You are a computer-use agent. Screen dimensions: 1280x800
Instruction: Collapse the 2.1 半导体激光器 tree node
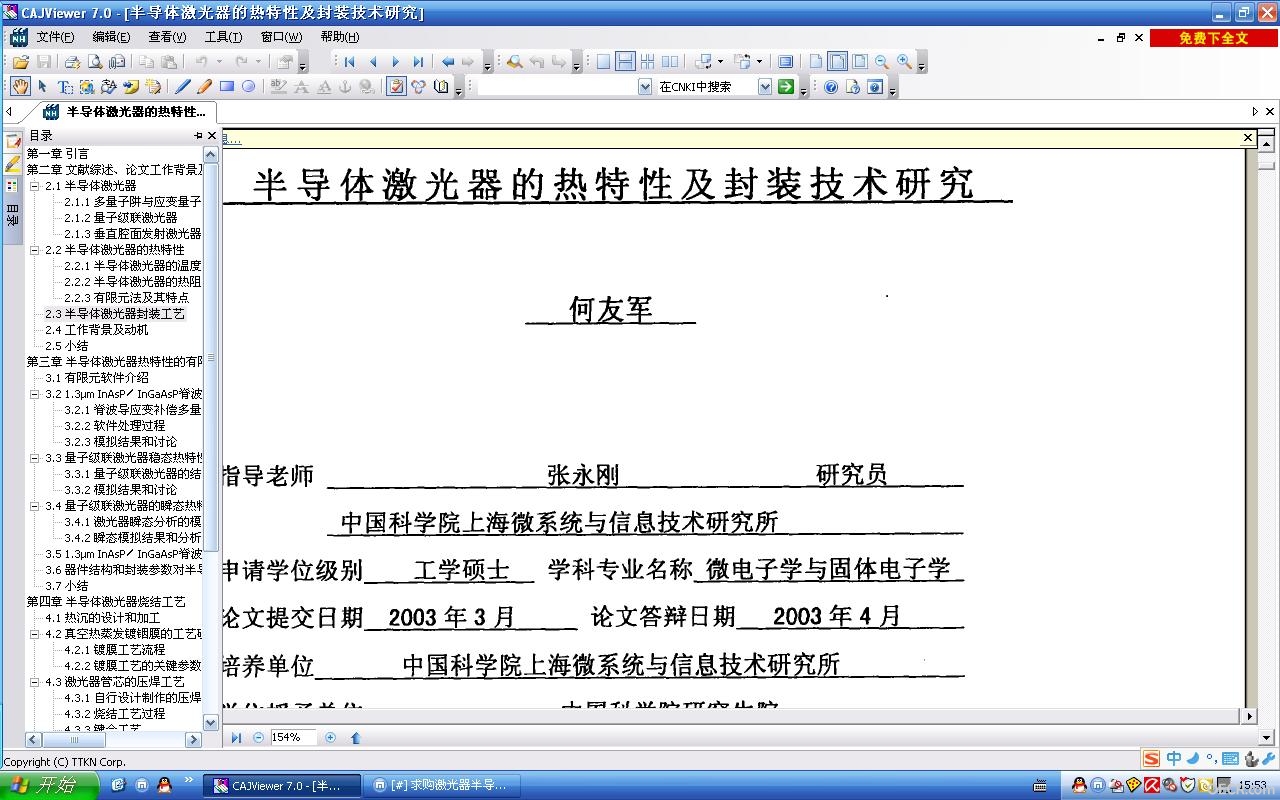pyautogui.click(x=35, y=186)
